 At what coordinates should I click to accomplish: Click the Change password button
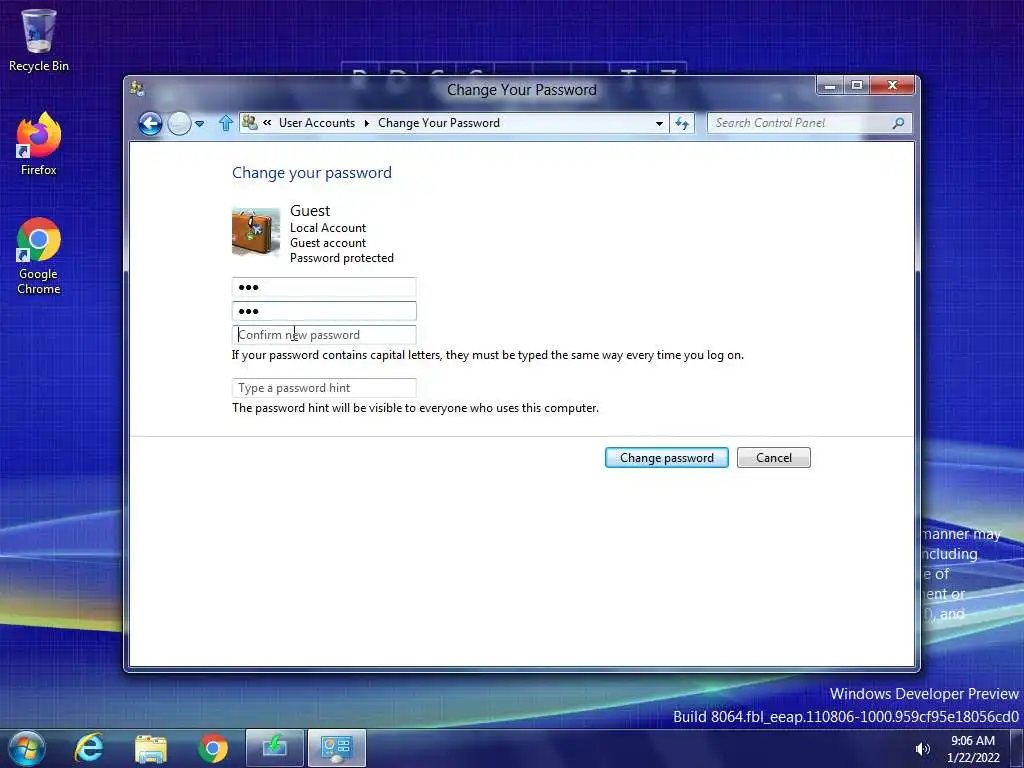pyautogui.click(x=667, y=458)
